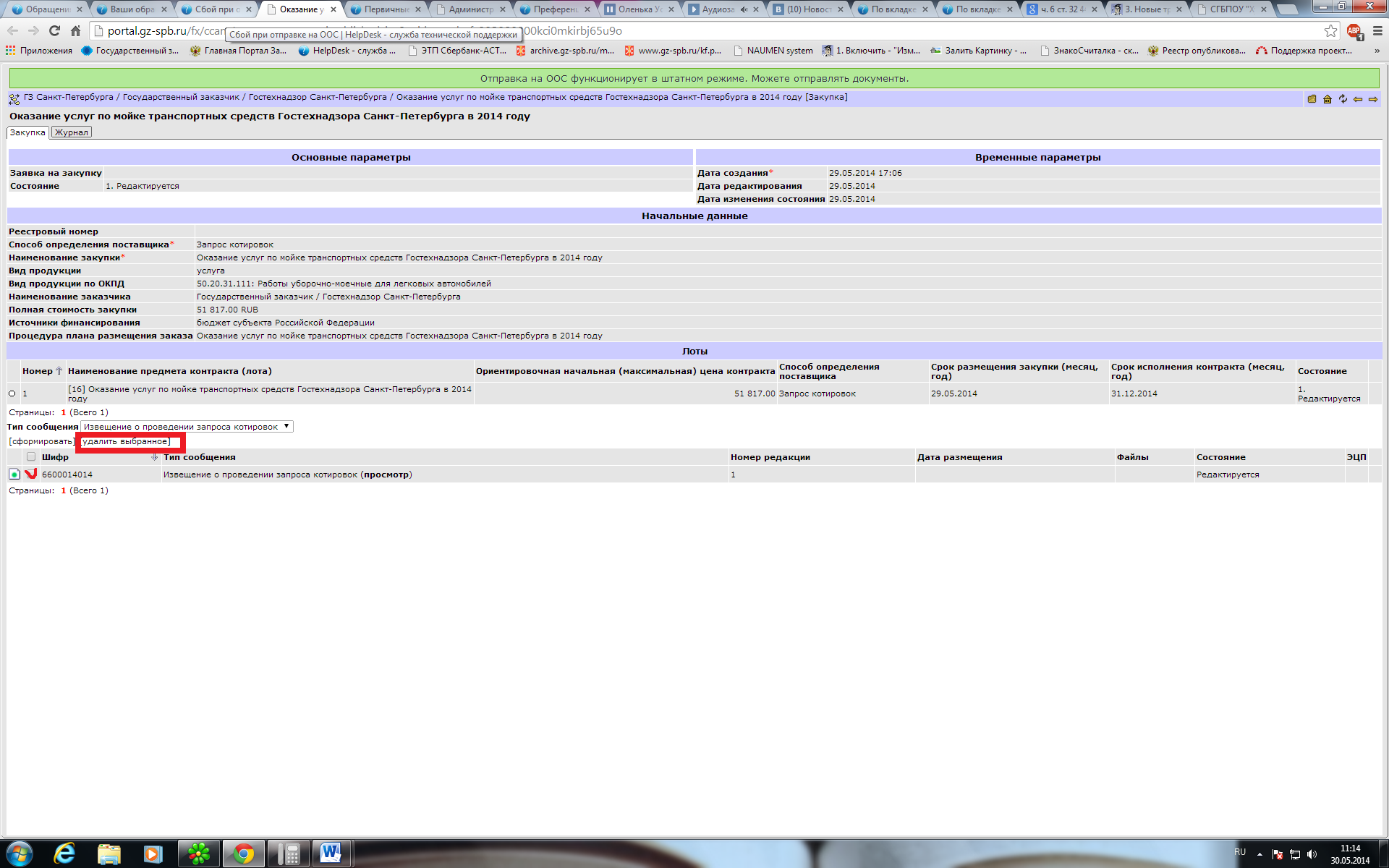
Task: Sort messages by Шифр down arrow
Action: point(154,457)
